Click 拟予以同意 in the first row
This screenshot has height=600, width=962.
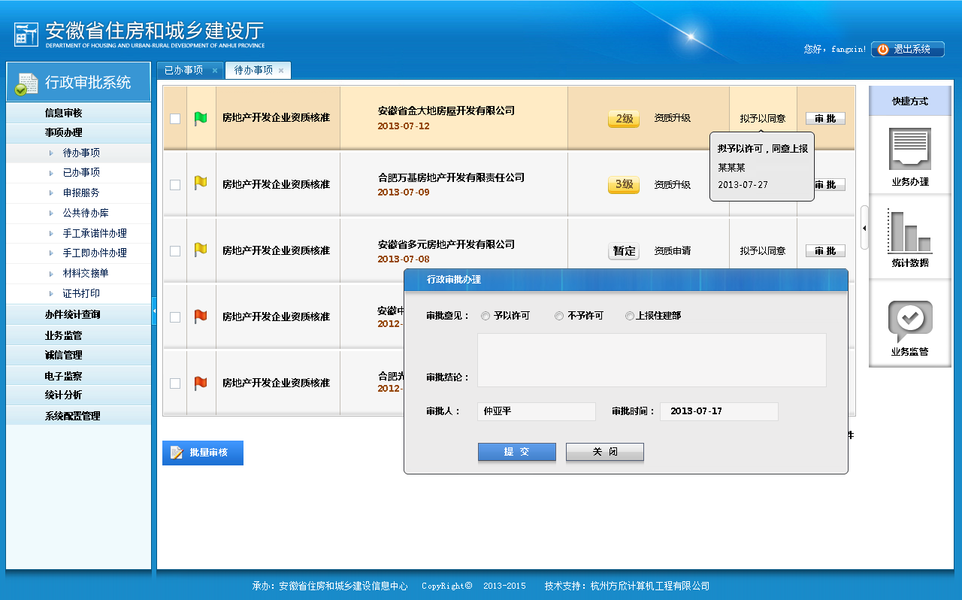point(763,118)
